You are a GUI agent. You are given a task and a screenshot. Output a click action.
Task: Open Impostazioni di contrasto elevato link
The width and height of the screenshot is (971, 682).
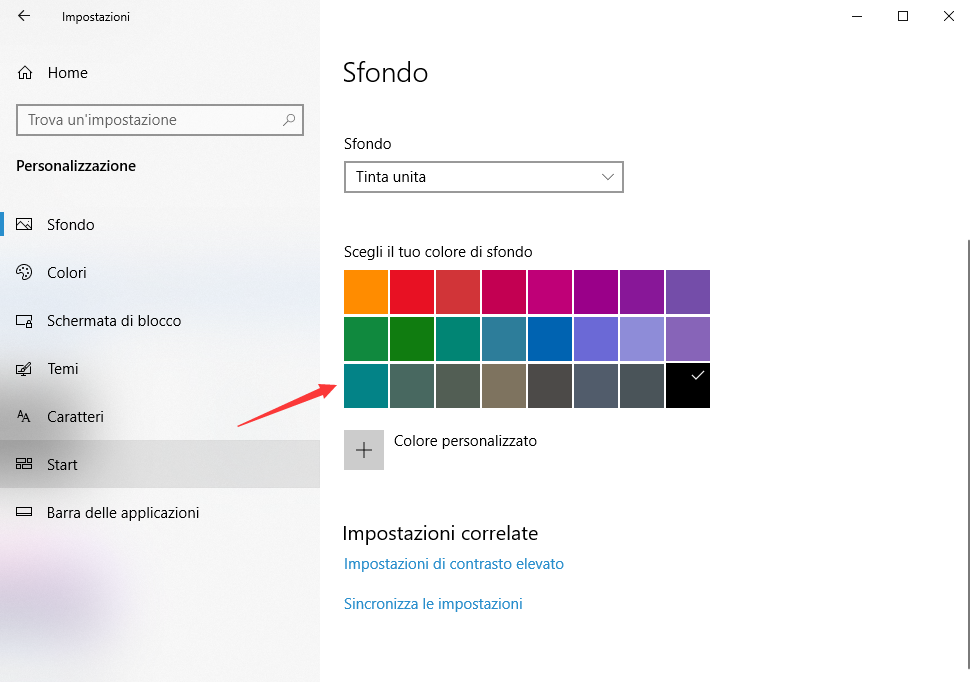(x=453, y=564)
